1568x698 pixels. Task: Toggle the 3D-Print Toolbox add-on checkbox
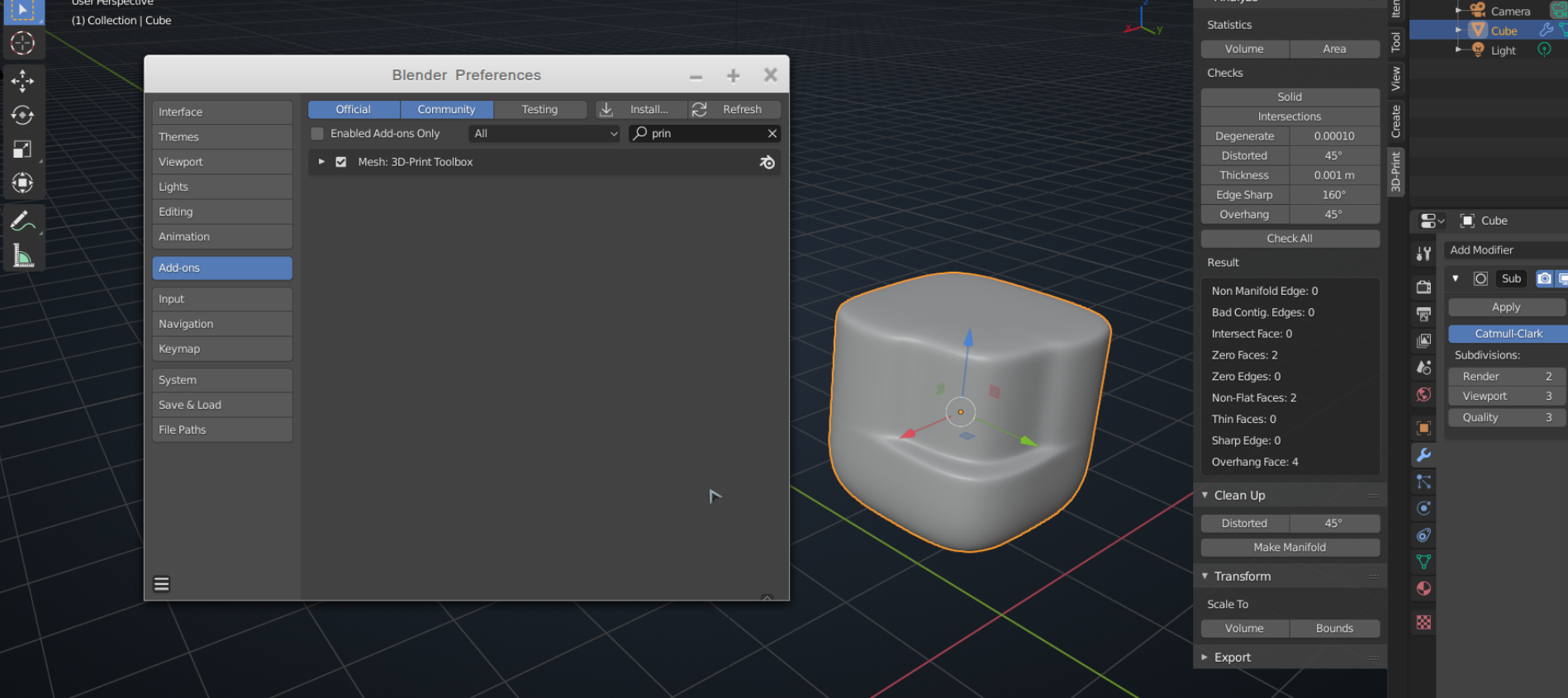point(341,162)
